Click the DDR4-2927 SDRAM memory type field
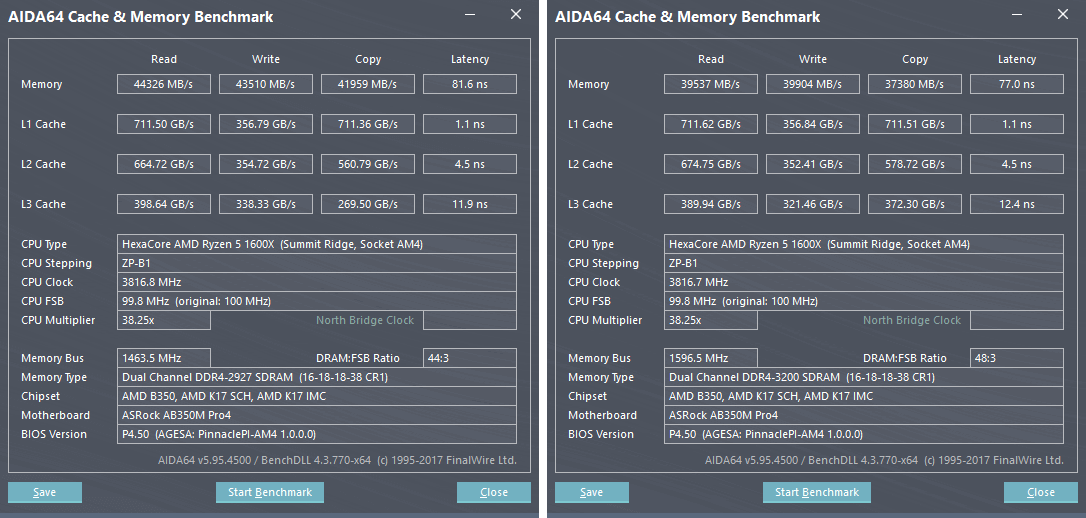This screenshot has width=1086, height=518. pyautogui.click(x=318, y=377)
